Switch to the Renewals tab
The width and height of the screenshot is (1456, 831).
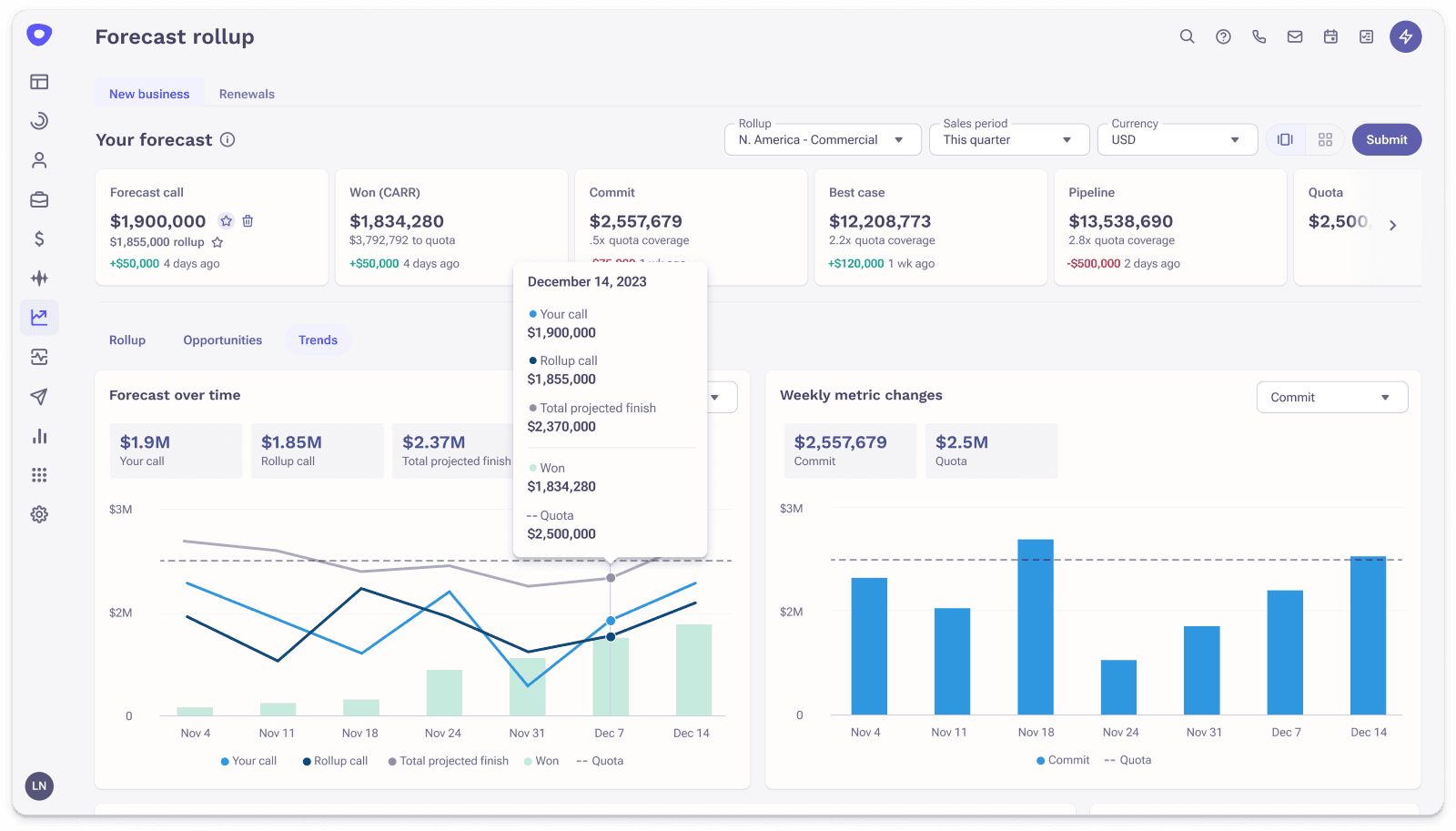click(247, 94)
